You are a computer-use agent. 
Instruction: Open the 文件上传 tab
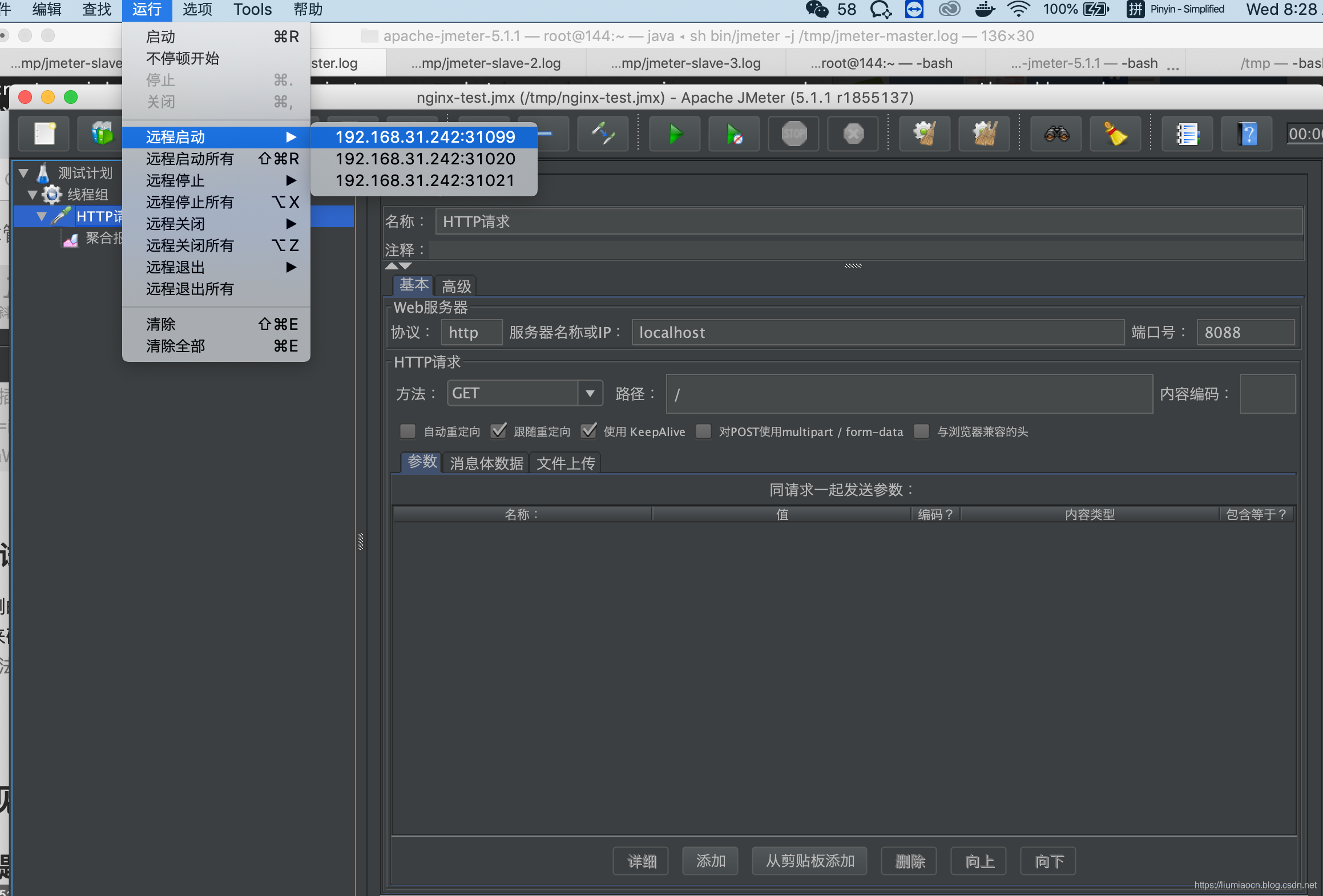566,463
